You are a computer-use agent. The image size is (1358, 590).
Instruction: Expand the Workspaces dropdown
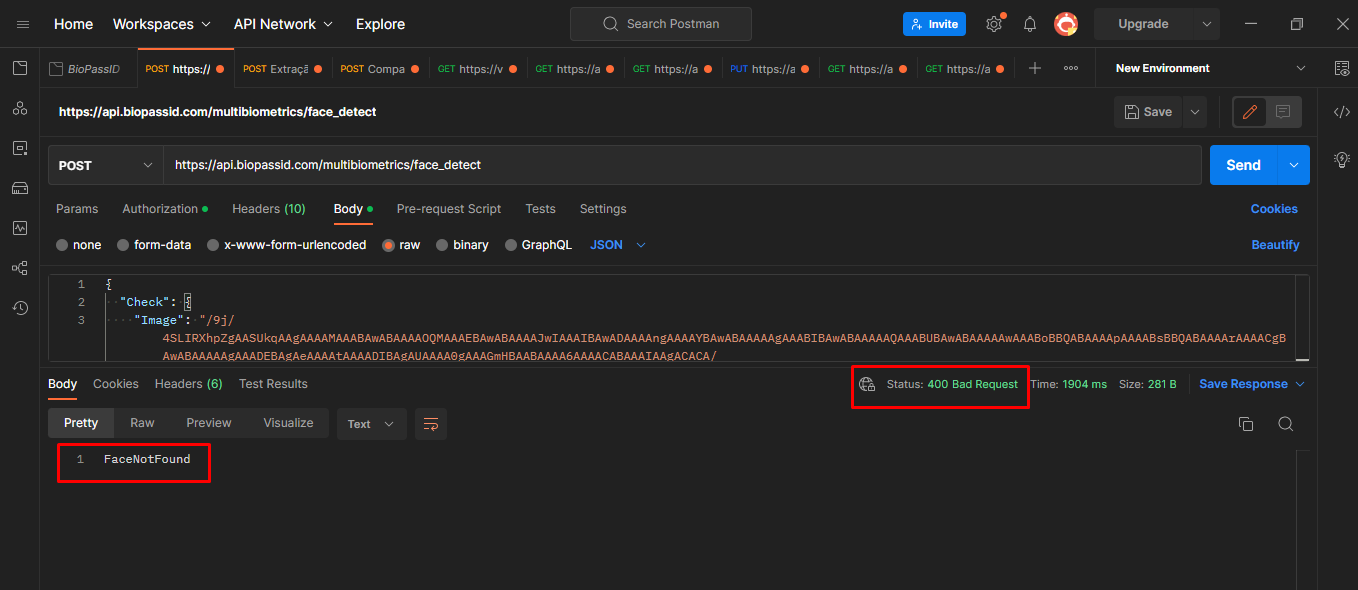click(162, 24)
